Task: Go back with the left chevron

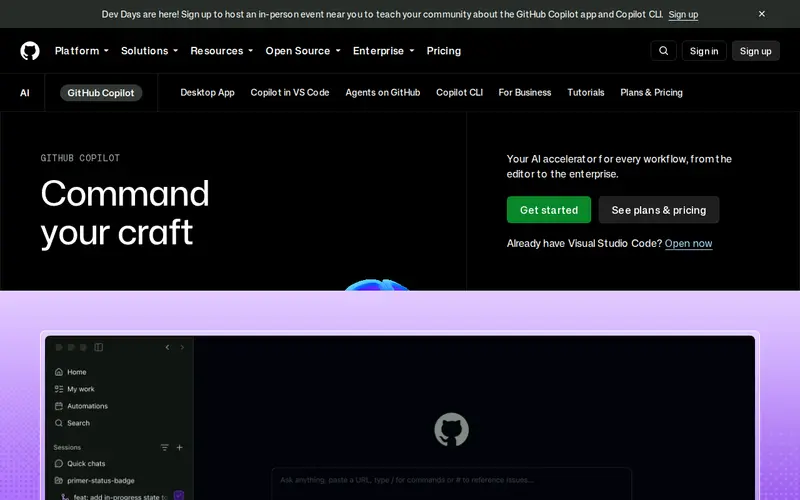Action: [x=167, y=347]
